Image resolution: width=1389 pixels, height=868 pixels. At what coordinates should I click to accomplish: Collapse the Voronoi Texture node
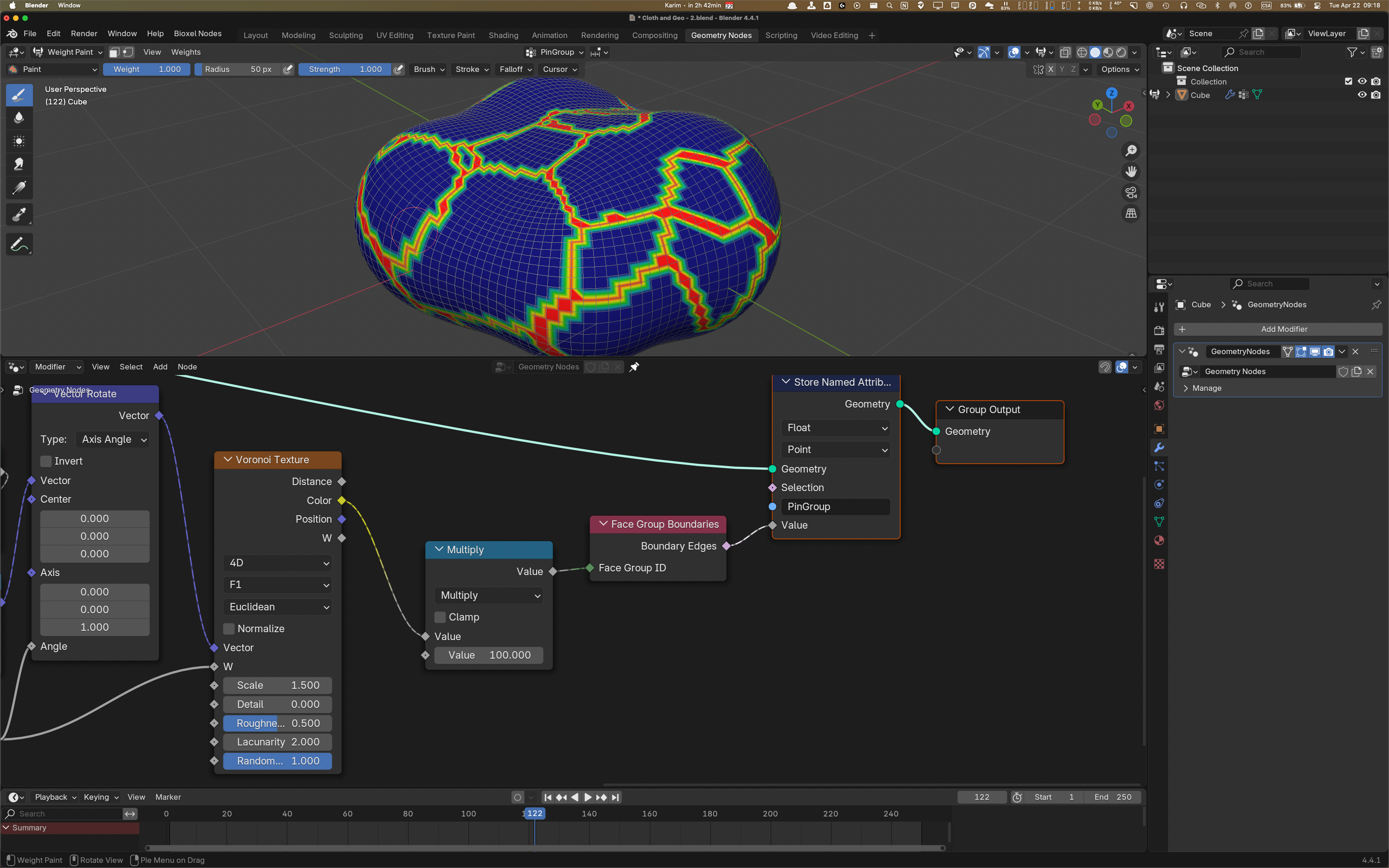[x=227, y=460]
